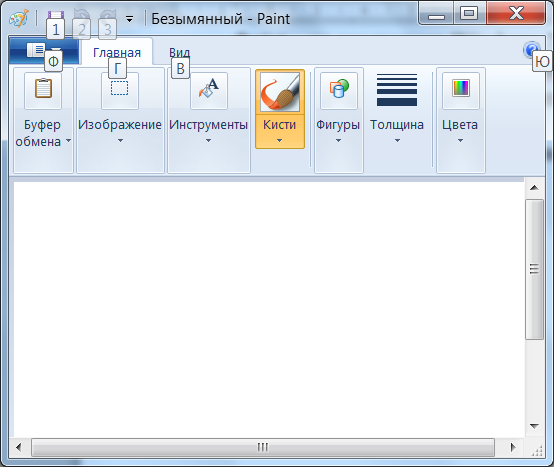
Task: Click the Толщина line thickness icon
Action: (397, 90)
